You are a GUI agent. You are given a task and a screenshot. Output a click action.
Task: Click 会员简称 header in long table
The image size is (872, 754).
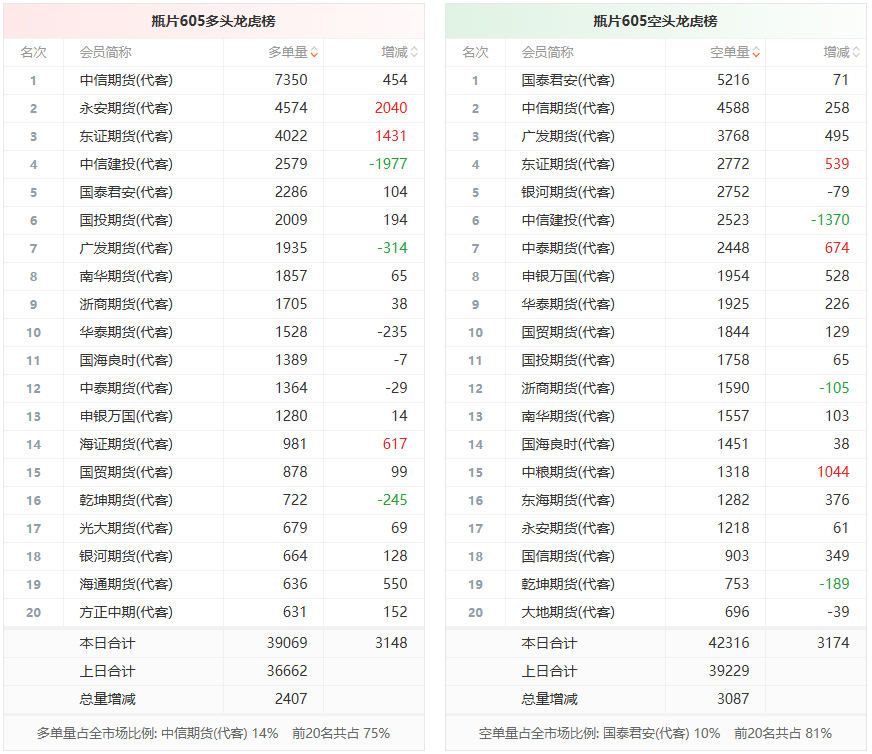(x=106, y=52)
